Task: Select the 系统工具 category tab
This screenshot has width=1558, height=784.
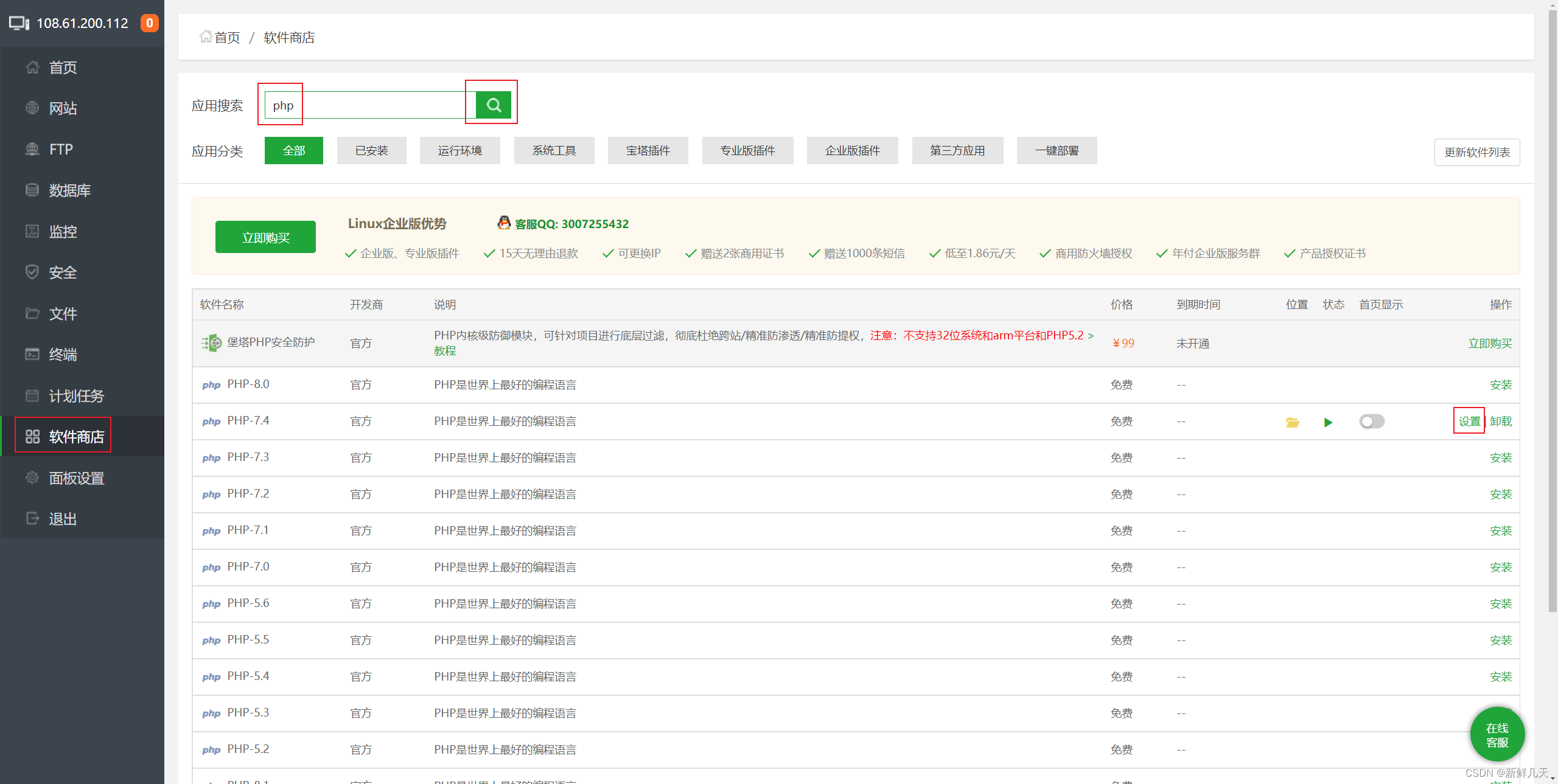Action: coord(554,150)
